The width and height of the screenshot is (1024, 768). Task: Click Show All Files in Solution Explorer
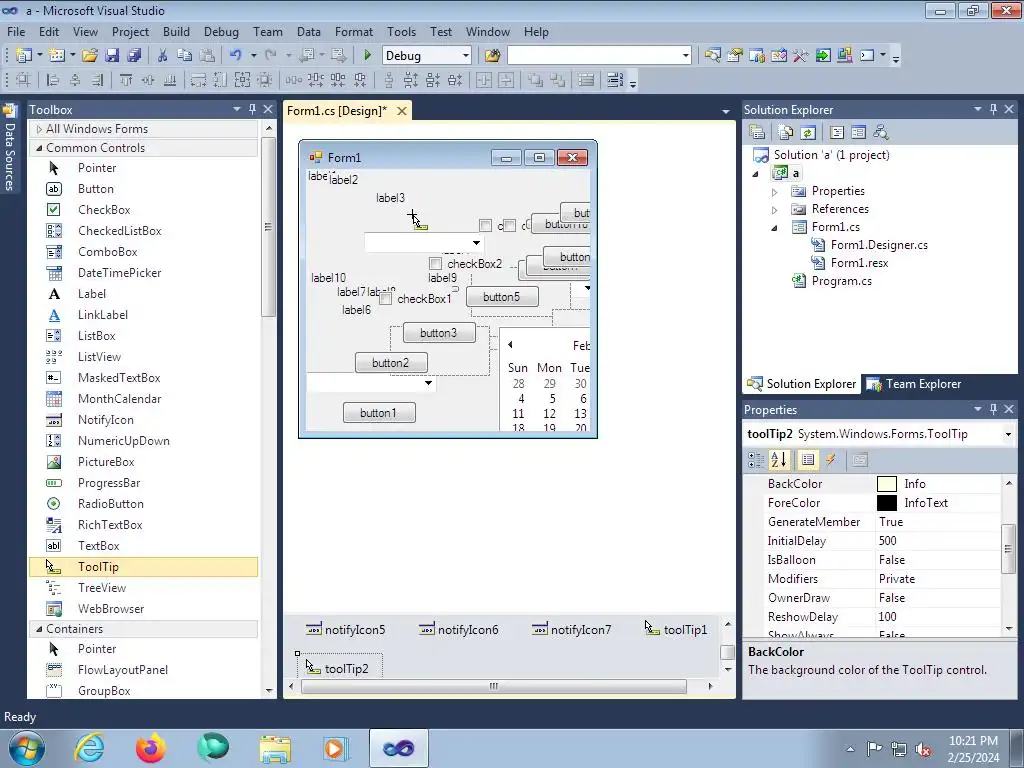786,133
